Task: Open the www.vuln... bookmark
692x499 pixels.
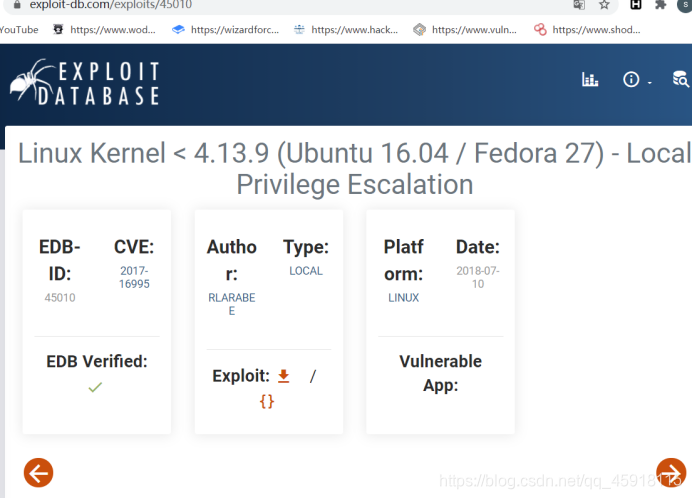Action: point(465,30)
